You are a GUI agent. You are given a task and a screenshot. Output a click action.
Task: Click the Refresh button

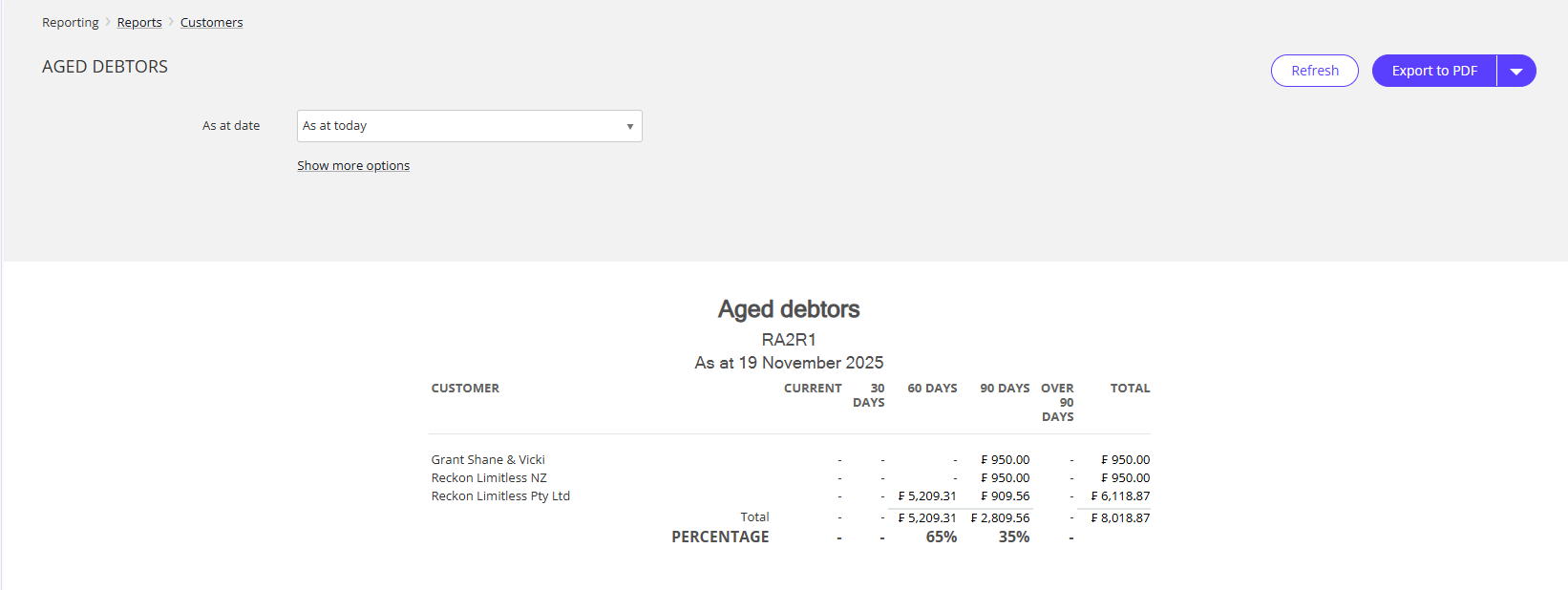point(1314,71)
